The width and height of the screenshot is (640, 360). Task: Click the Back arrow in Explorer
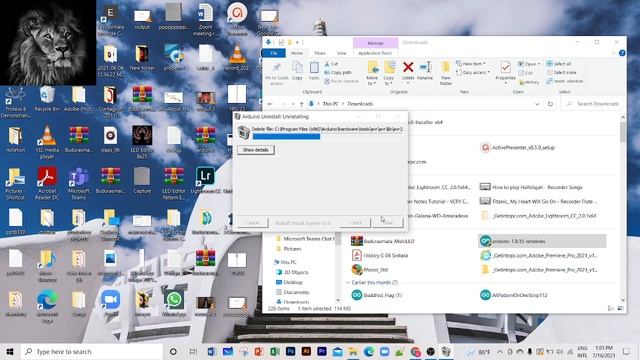[x=270, y=104]
